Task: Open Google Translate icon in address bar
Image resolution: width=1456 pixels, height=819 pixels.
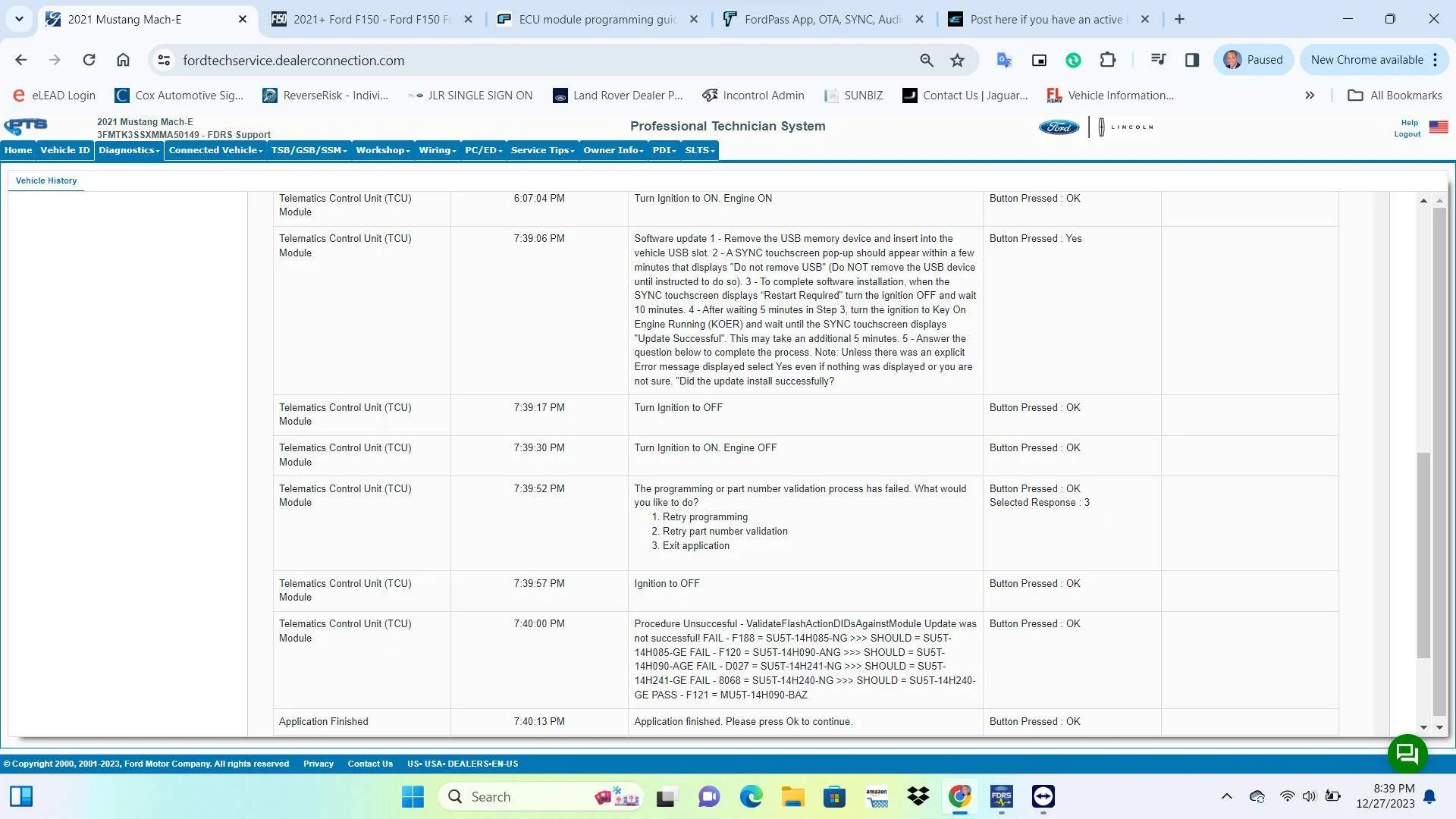Action: tap(1004, 60)
